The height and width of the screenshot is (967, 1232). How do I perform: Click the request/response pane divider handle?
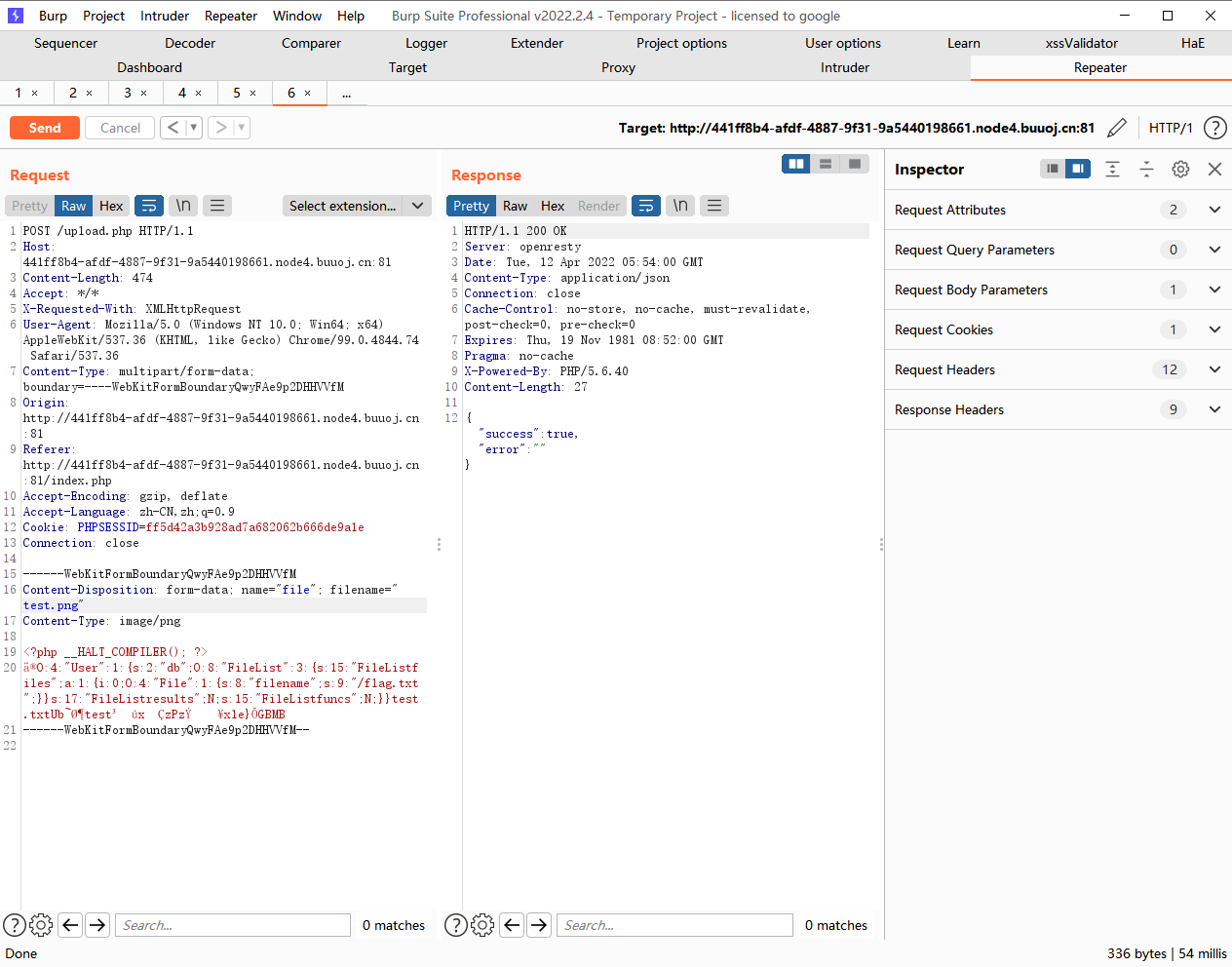tap(439, 544)
